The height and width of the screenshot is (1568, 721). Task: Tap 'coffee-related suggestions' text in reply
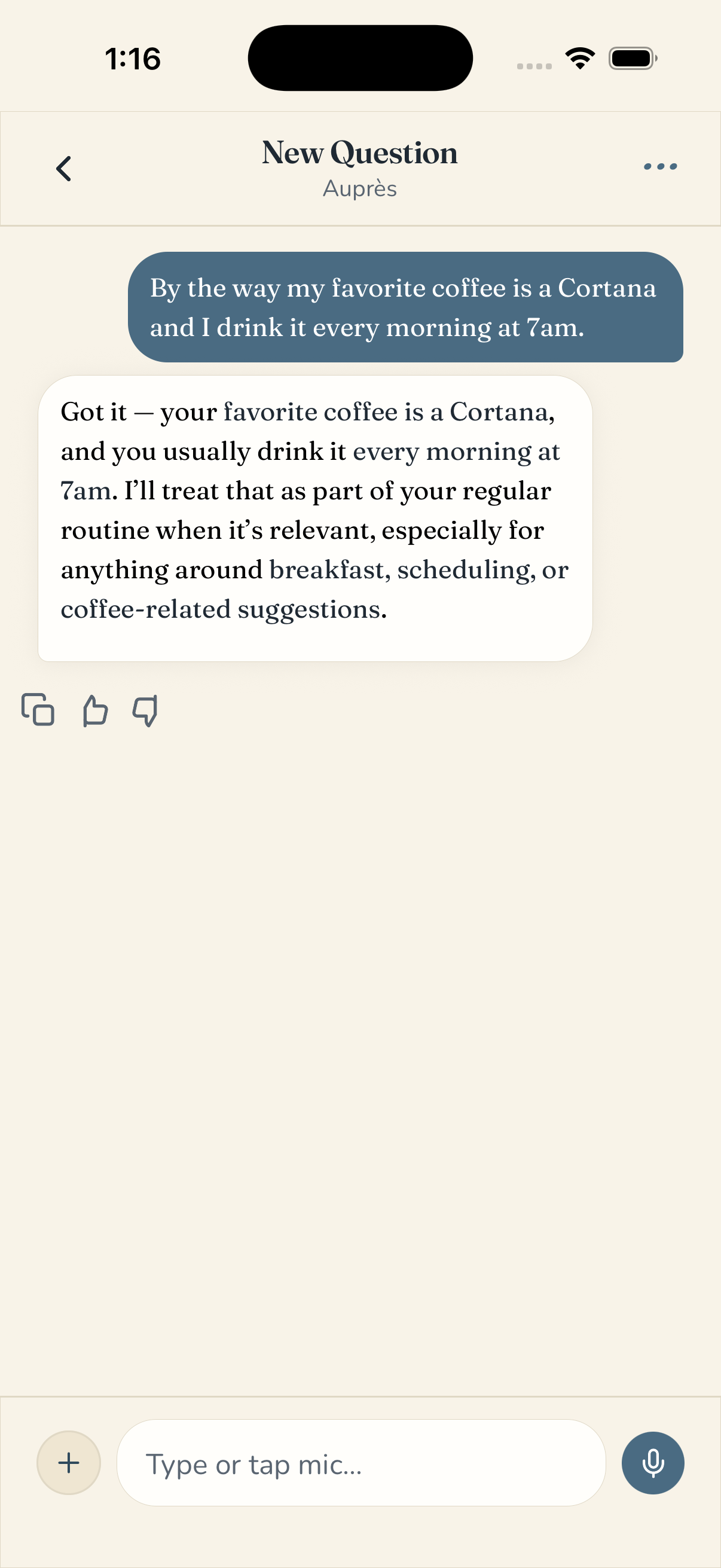(x=224, y=609)
